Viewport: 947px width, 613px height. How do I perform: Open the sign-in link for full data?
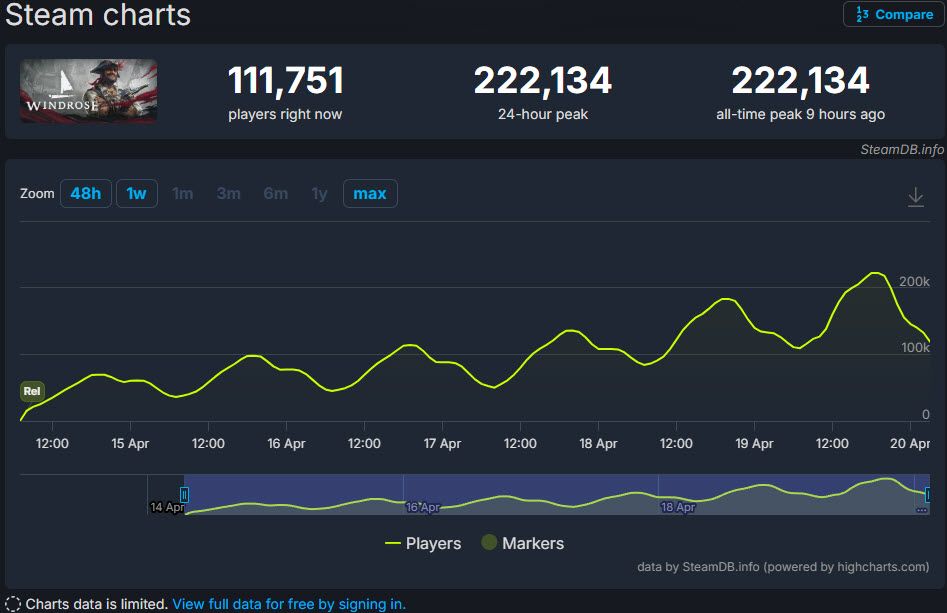pyautogui.click(x=289, y=604)
